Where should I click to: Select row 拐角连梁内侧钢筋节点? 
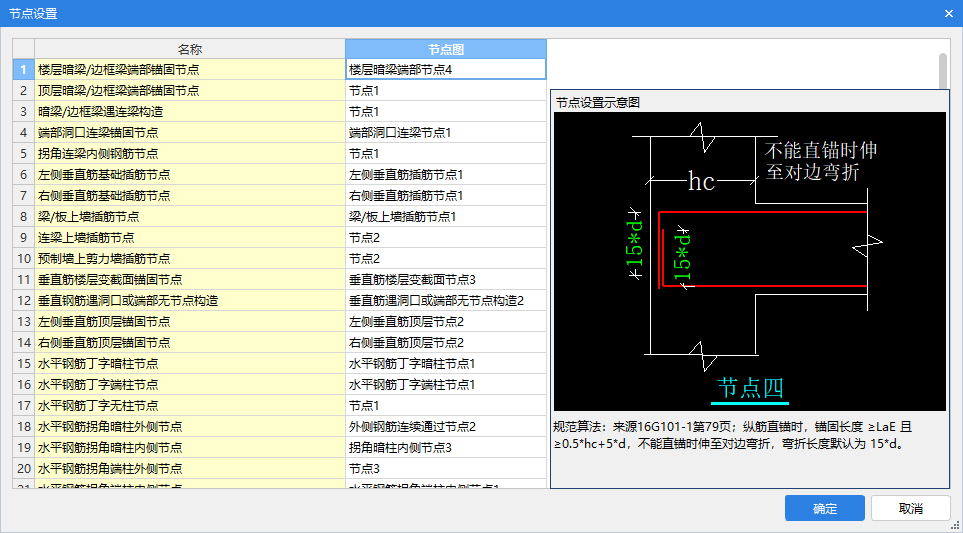pyautogui.click(x=190, y=154)
